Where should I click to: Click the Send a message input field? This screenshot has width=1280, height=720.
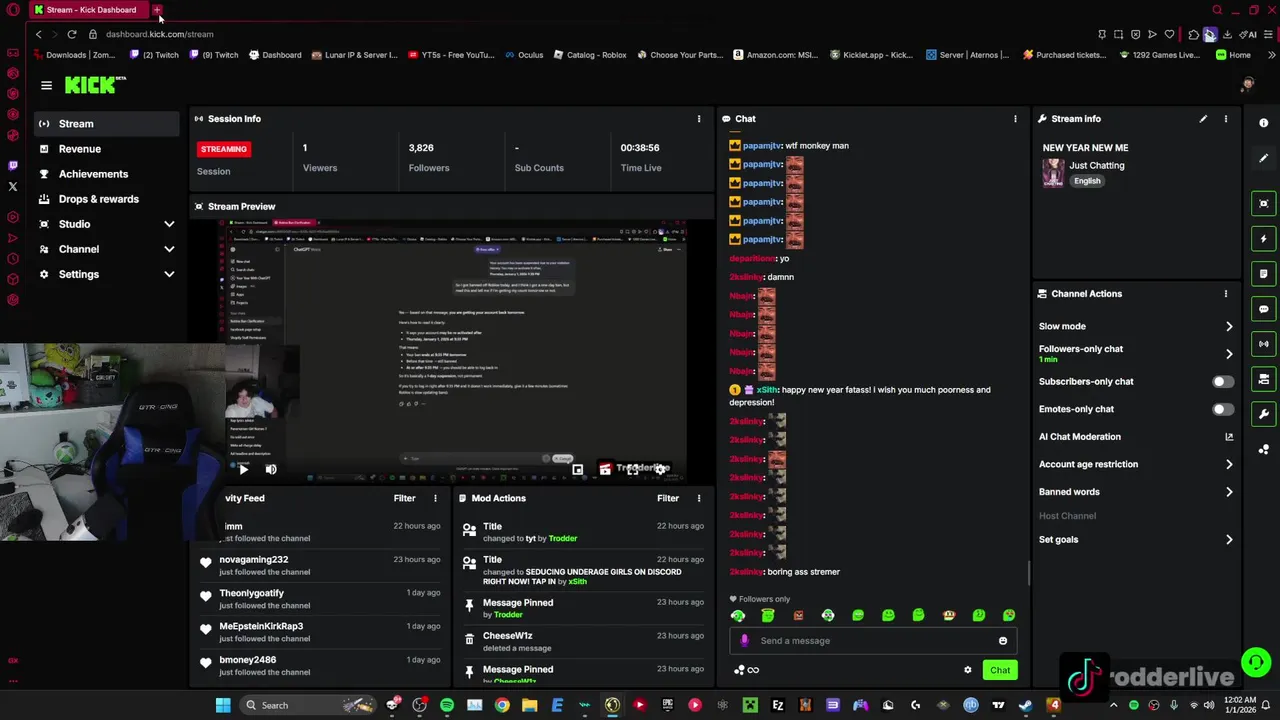pyautogui.click(x=875, y=641)
